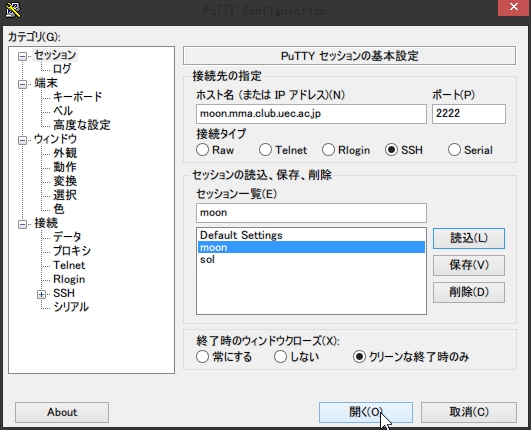
Task: Click the host name input field
Action: (x=311, y=114)
